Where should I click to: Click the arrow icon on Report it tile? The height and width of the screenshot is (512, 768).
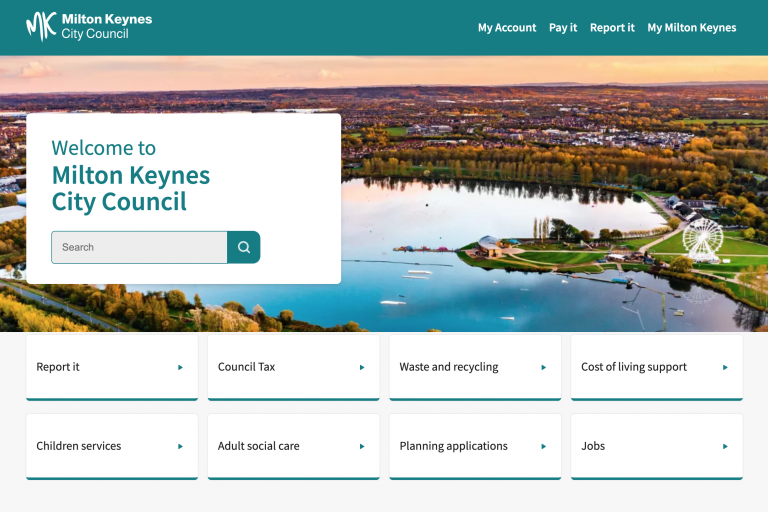(180, 367)
